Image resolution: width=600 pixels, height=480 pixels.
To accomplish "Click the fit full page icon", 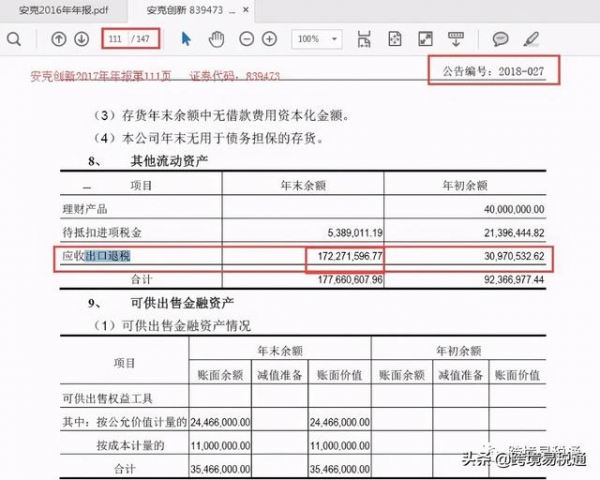I will pos(395,39).
